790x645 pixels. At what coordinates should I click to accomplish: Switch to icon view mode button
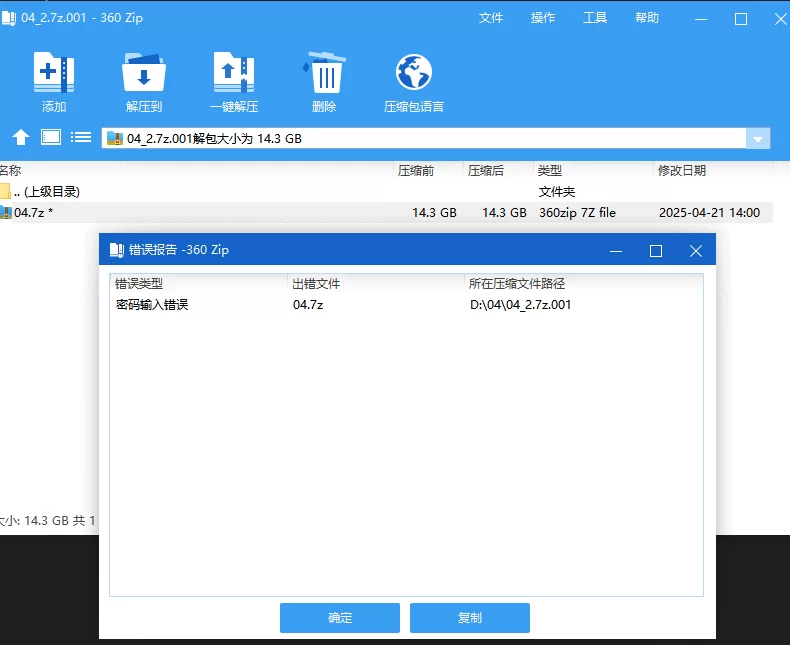click(x=51, y=137)
